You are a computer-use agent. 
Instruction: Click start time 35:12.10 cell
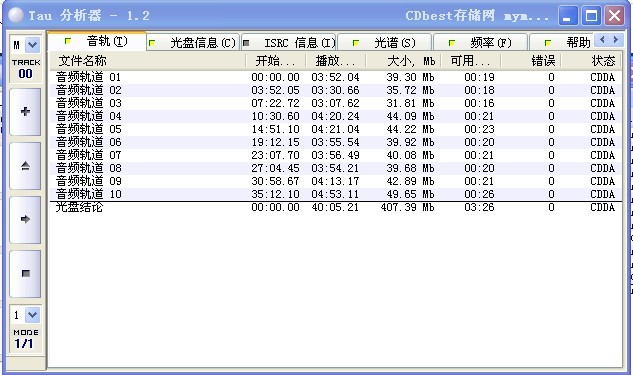[x=275, y=194]
